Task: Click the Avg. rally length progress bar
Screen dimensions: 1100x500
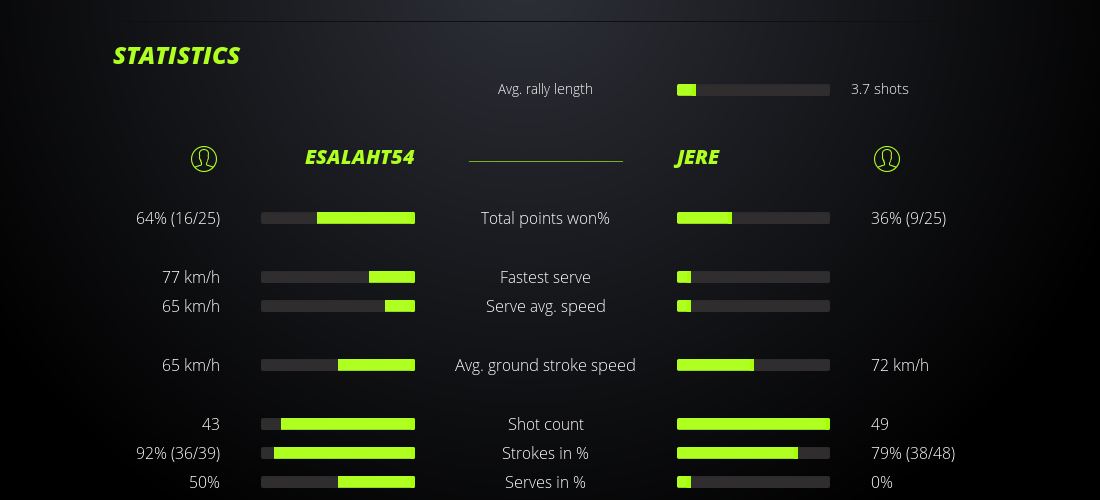Action: [x=753, y=90]
